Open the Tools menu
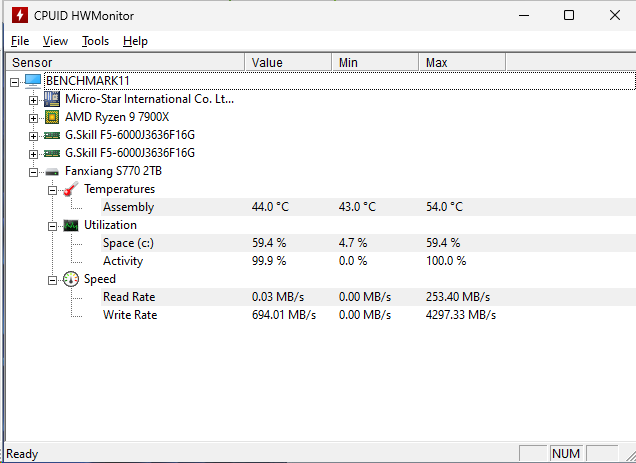Screen dimensions: 636x463 pos(95,41)
